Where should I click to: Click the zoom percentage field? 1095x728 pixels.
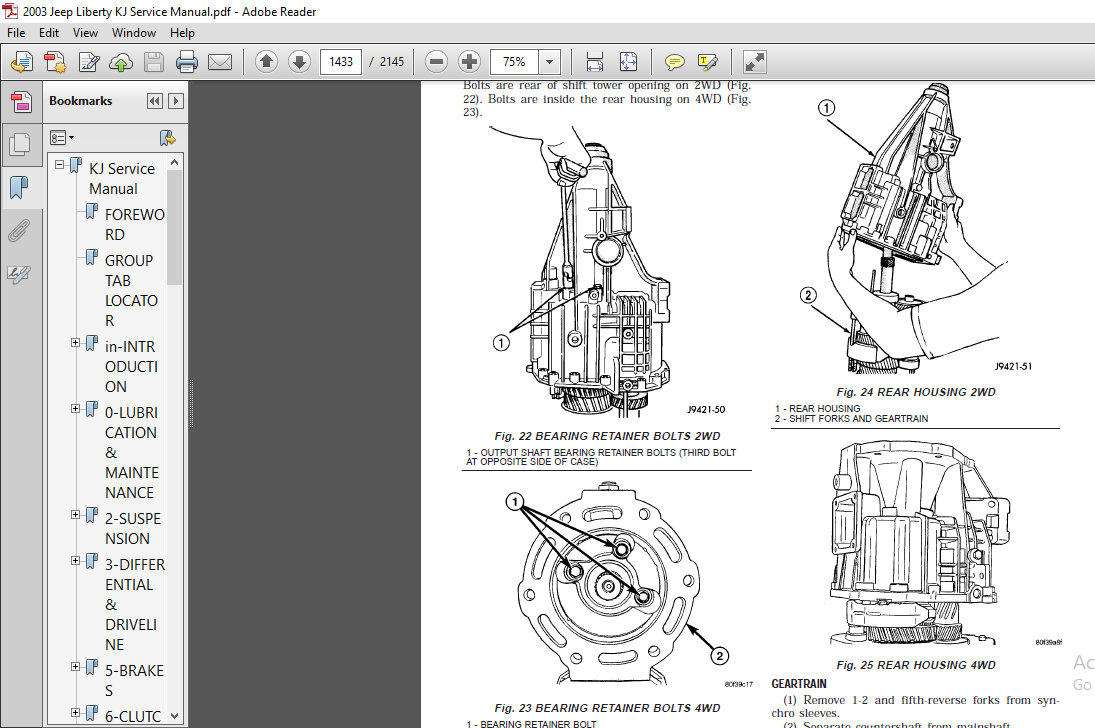[515, 62]
